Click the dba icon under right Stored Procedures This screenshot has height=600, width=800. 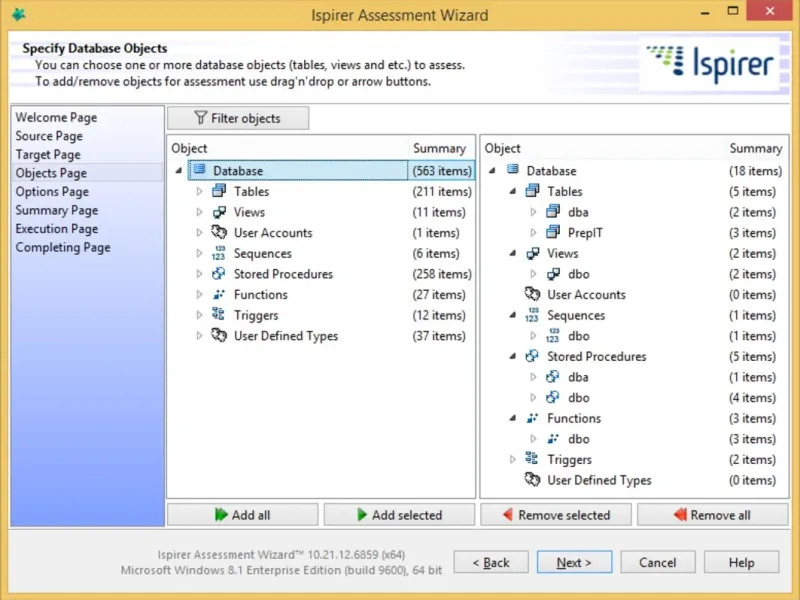click(x=553, y=377)
